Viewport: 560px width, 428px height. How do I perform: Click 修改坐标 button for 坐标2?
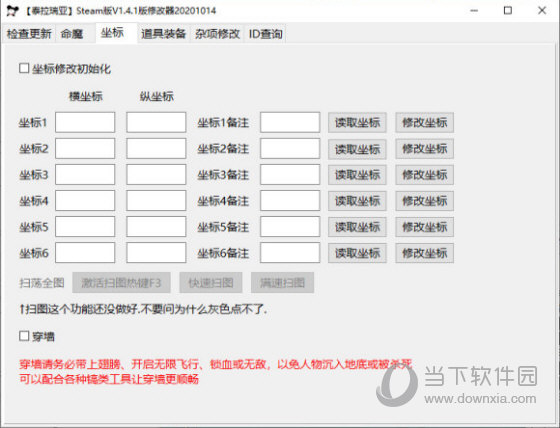pos(424,149)
